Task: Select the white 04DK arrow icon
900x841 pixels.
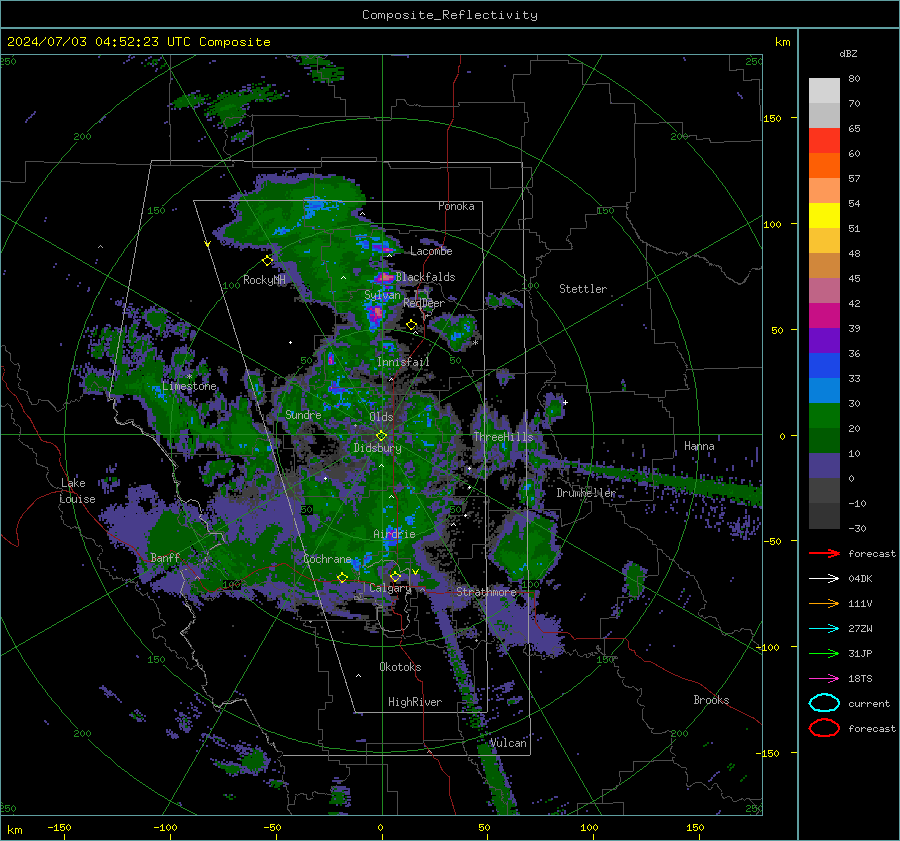Action: [x=824, y=578]
